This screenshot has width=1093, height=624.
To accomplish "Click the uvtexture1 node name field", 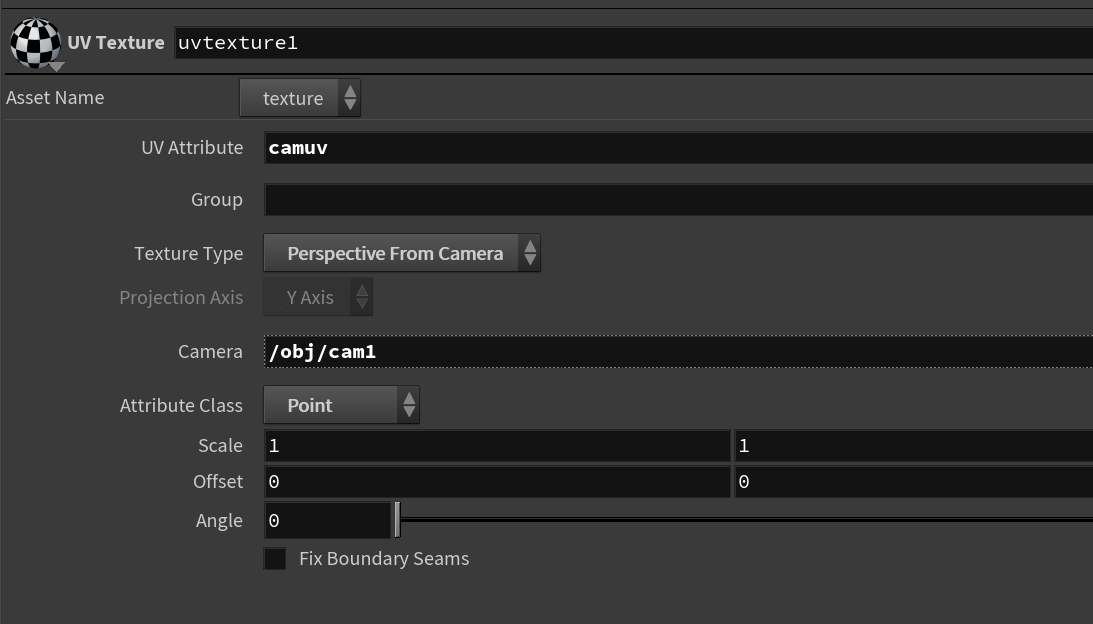I will pos(634,43).
